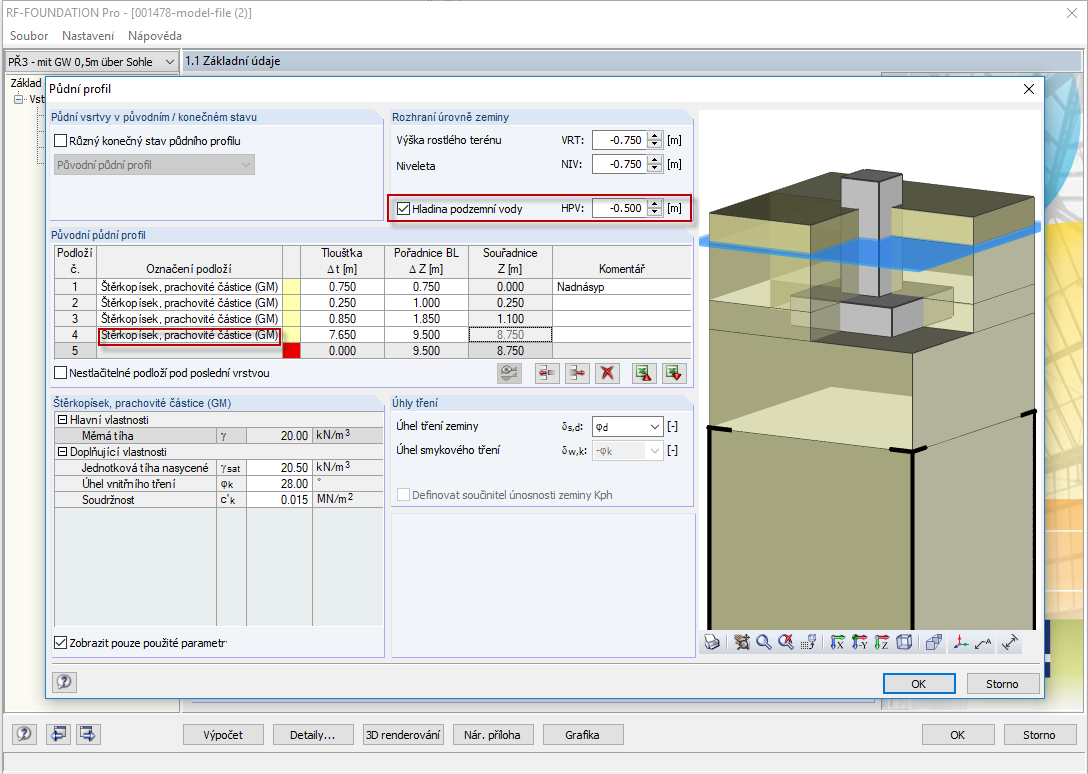
Task: Click the Grafika button
Action: pyautogui.click(x=583, y=734)
